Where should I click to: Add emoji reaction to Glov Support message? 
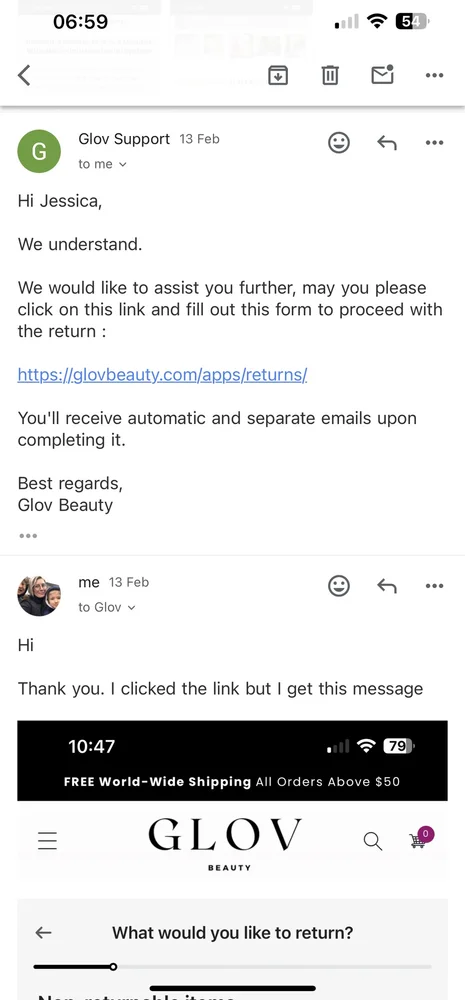[x=339, y=142]
